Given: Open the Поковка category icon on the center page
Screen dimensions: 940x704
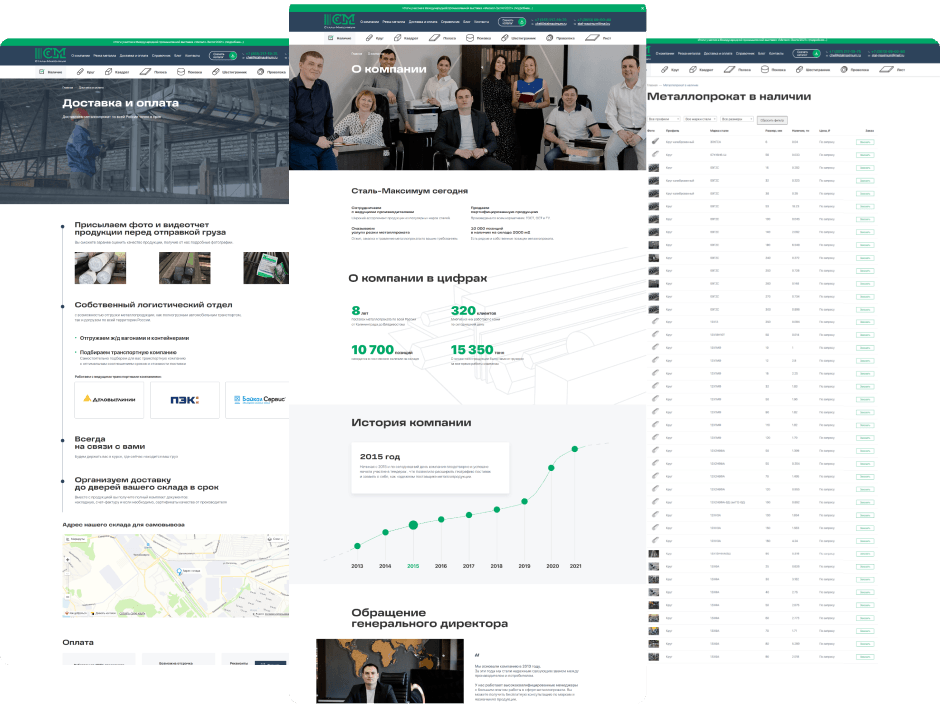Looking at the screenshot, I should click(470, 38).
